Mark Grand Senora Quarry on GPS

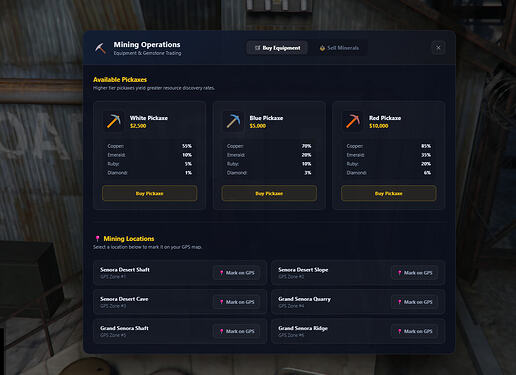415,302
